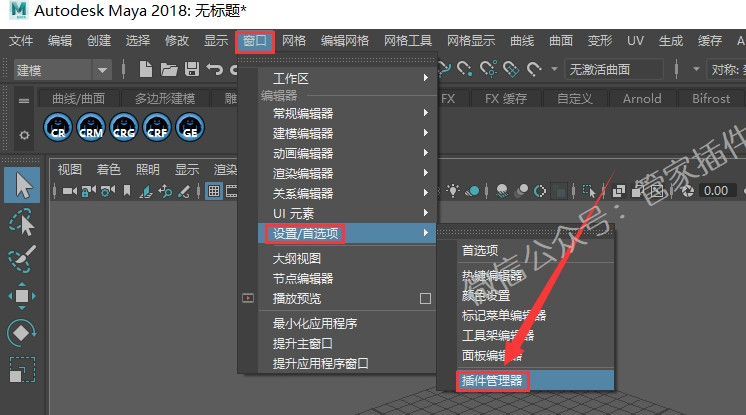The width and height of the screenshot is (746, 415).
Task: Open 节点编辑器 from the Window menu
Action: 346,278
